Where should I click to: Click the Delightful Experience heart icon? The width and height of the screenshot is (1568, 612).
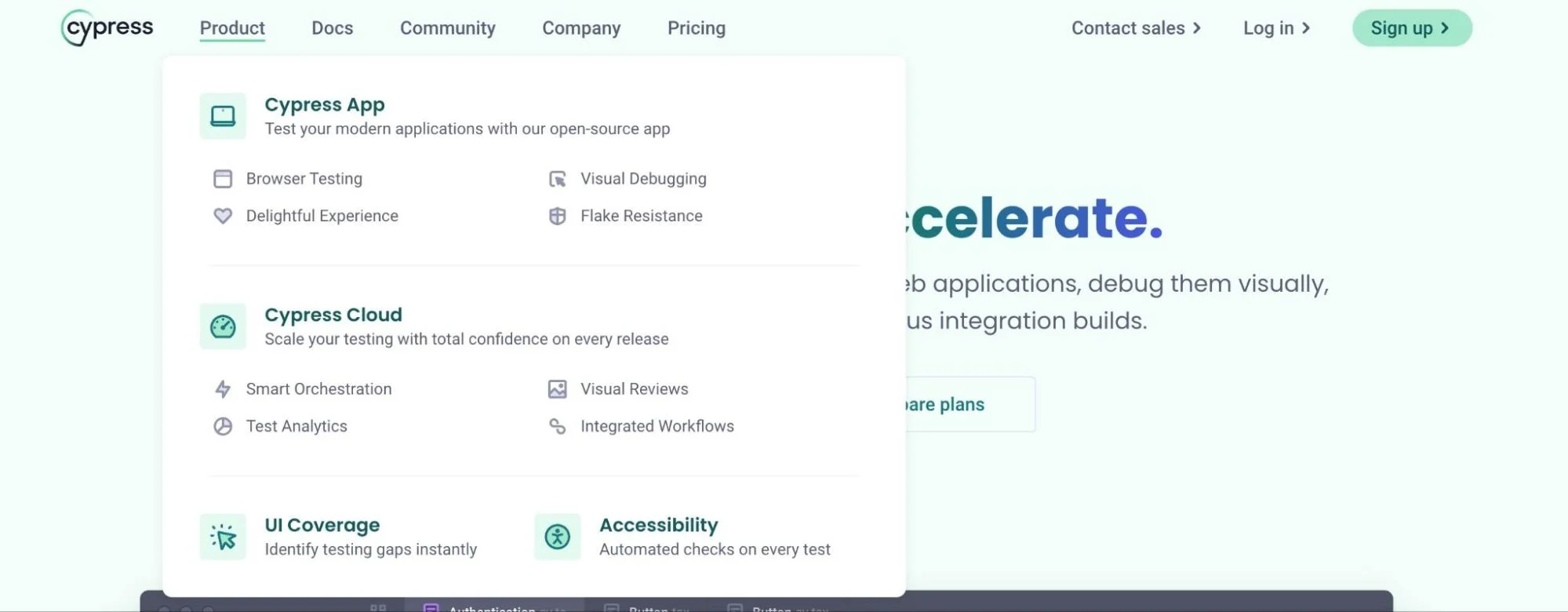point(223,216)
